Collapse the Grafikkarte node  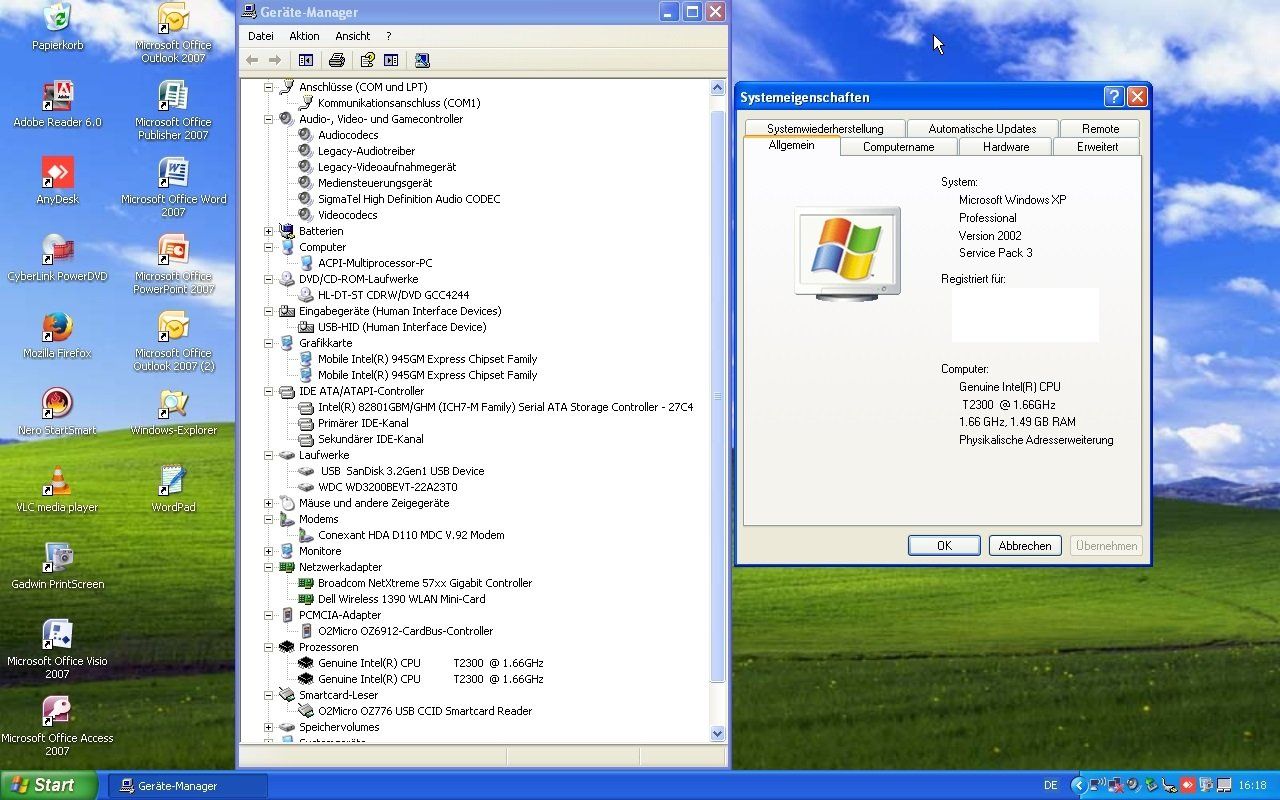(x=268, y=343)
